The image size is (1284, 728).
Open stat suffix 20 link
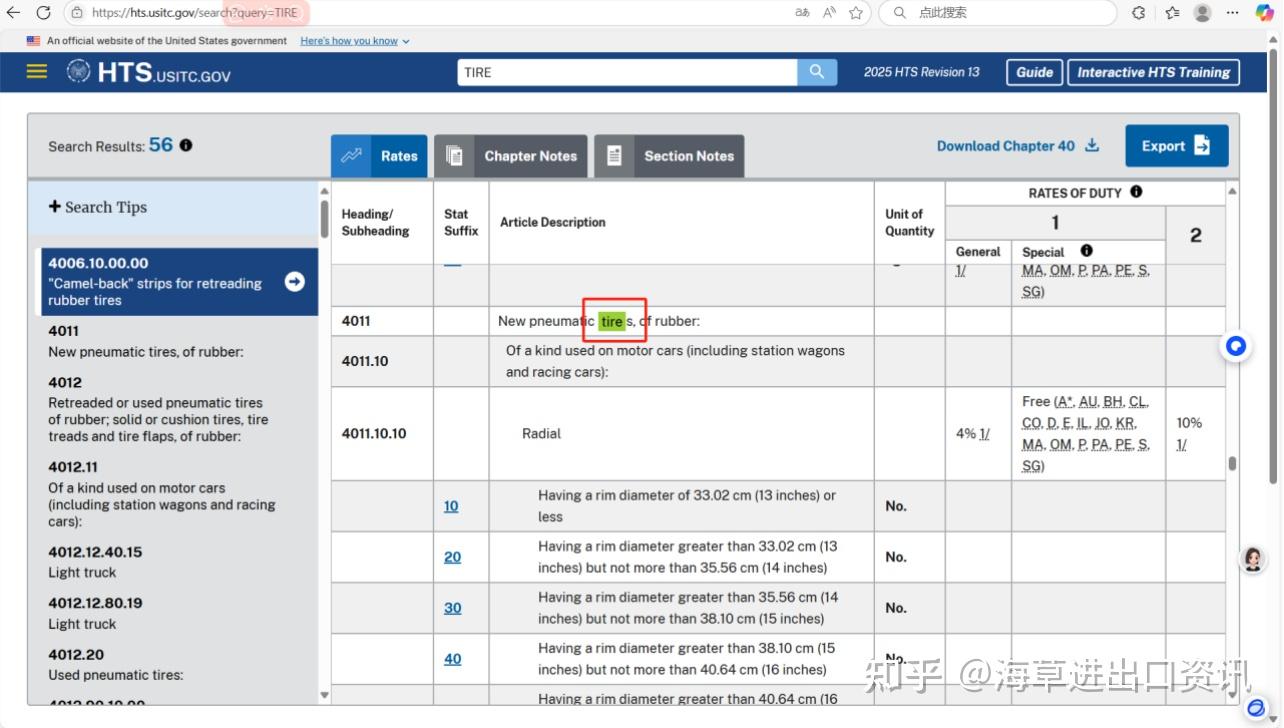(453, 557)
